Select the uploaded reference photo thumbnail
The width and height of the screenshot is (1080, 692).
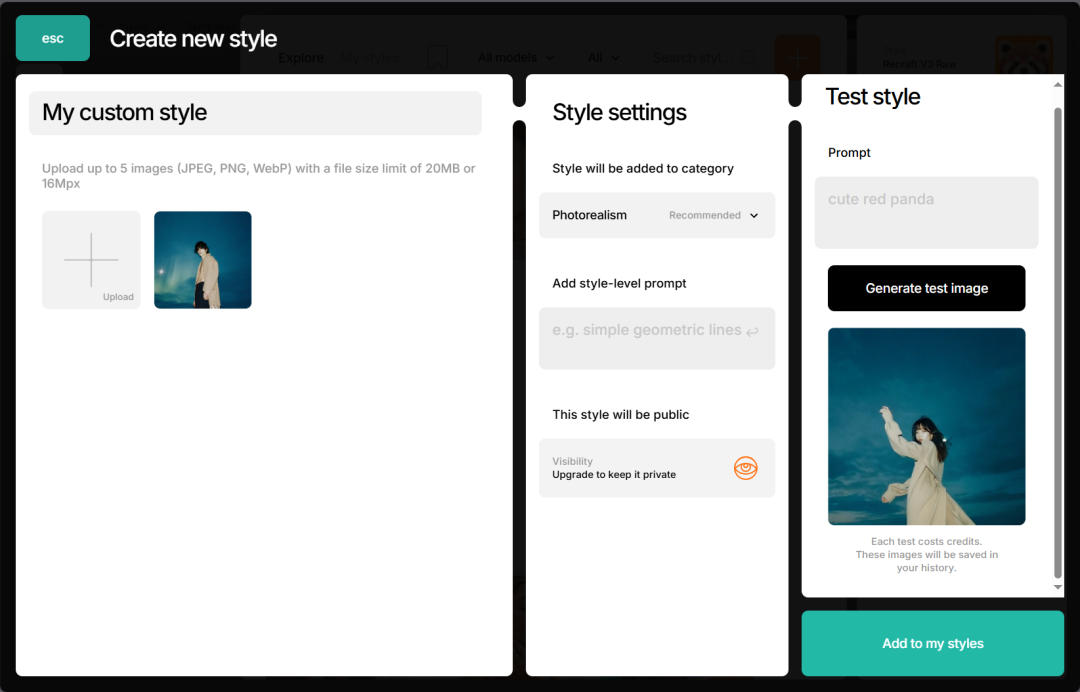pos(202,260)
